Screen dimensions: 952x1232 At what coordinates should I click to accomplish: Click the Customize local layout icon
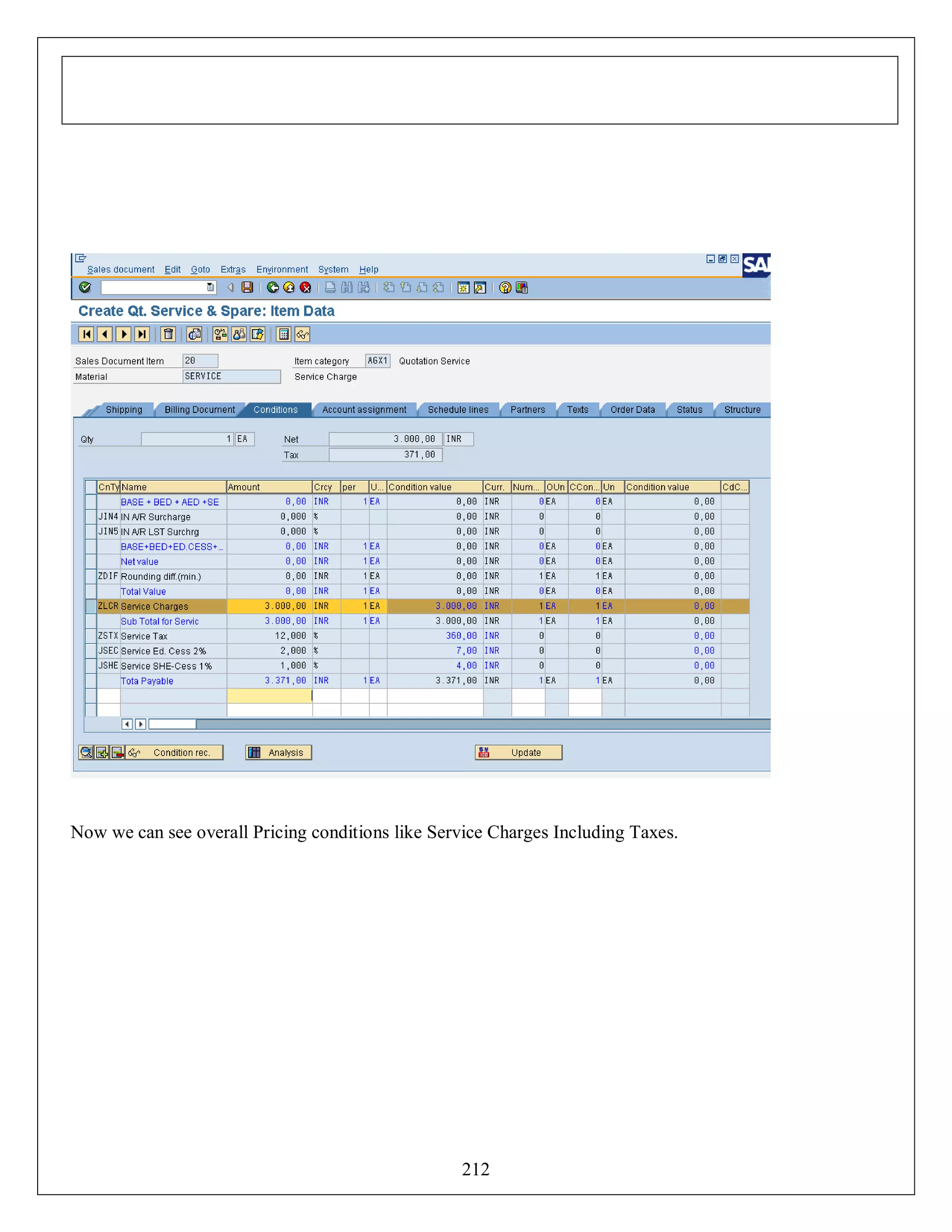[522, 288]
